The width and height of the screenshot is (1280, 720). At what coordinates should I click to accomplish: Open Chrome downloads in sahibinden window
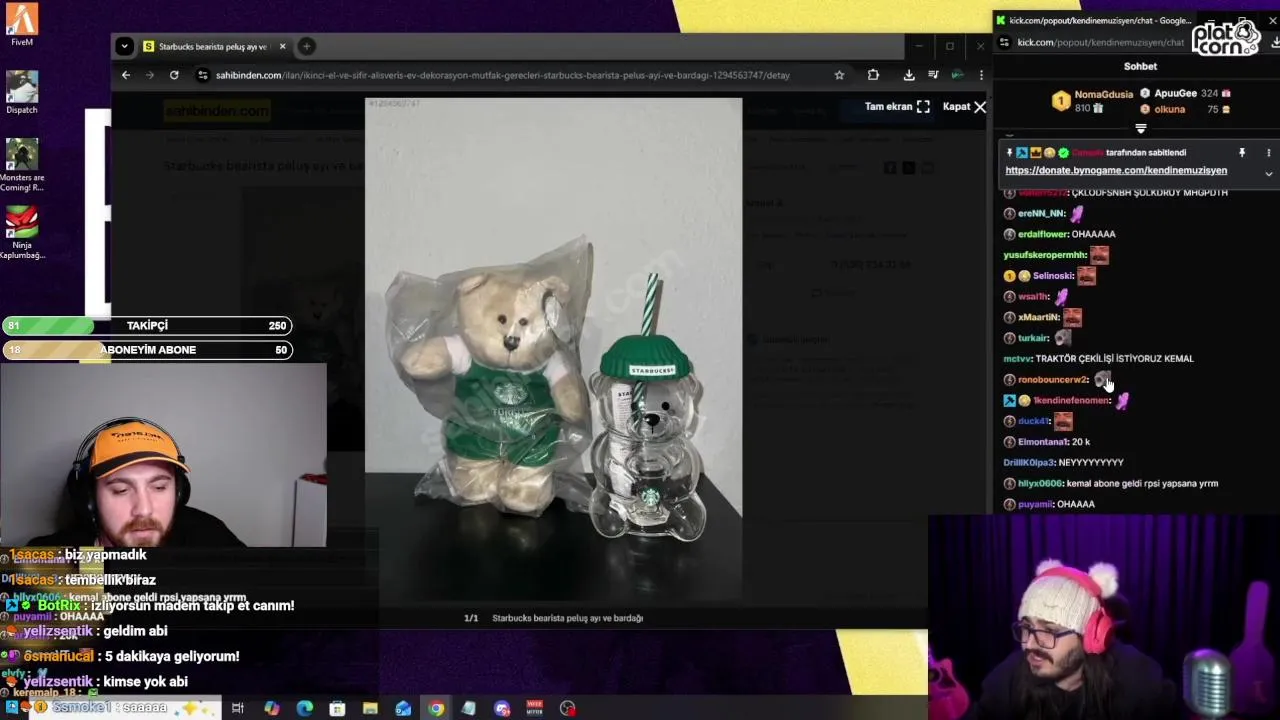click(909, 75)
